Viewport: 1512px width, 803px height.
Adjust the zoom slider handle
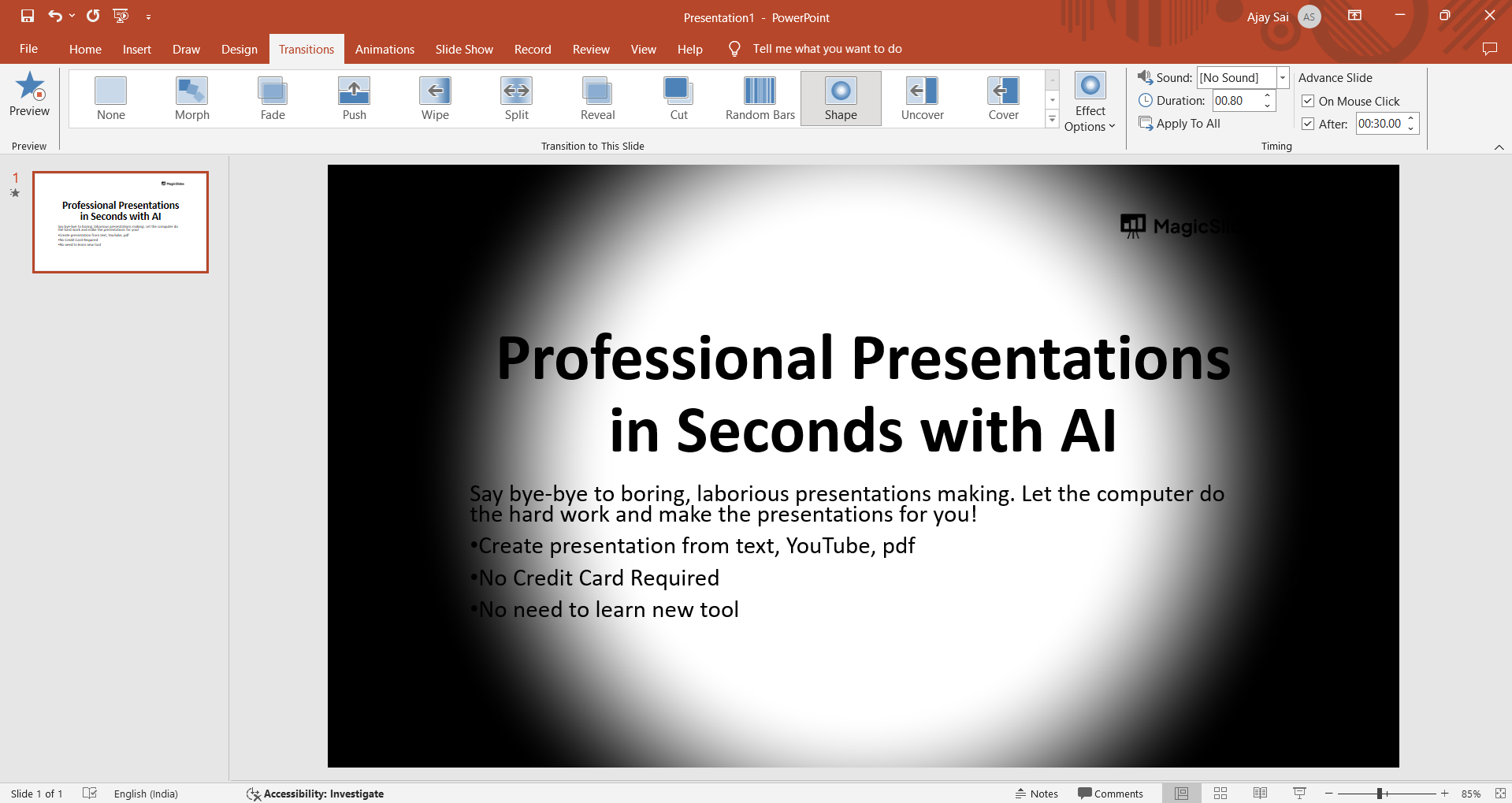[x=1380, y=794]
